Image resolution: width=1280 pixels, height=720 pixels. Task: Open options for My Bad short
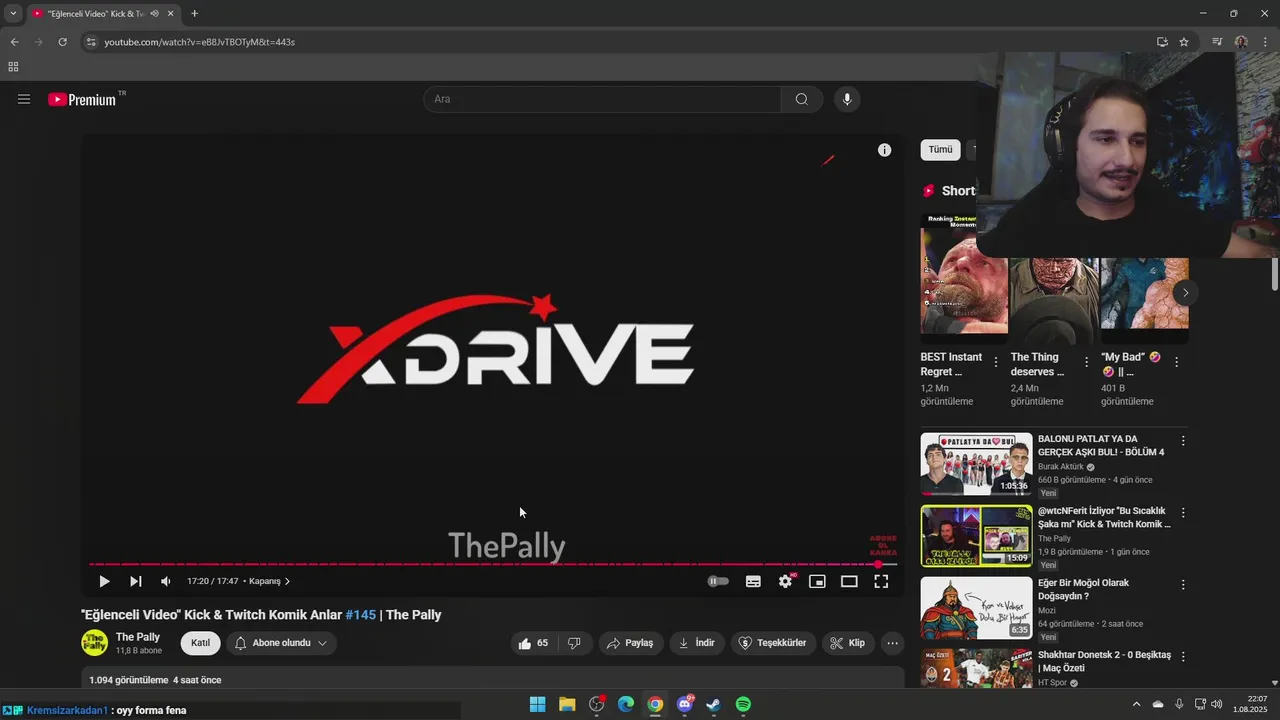pyautogui.click(x=1176, y=362)
